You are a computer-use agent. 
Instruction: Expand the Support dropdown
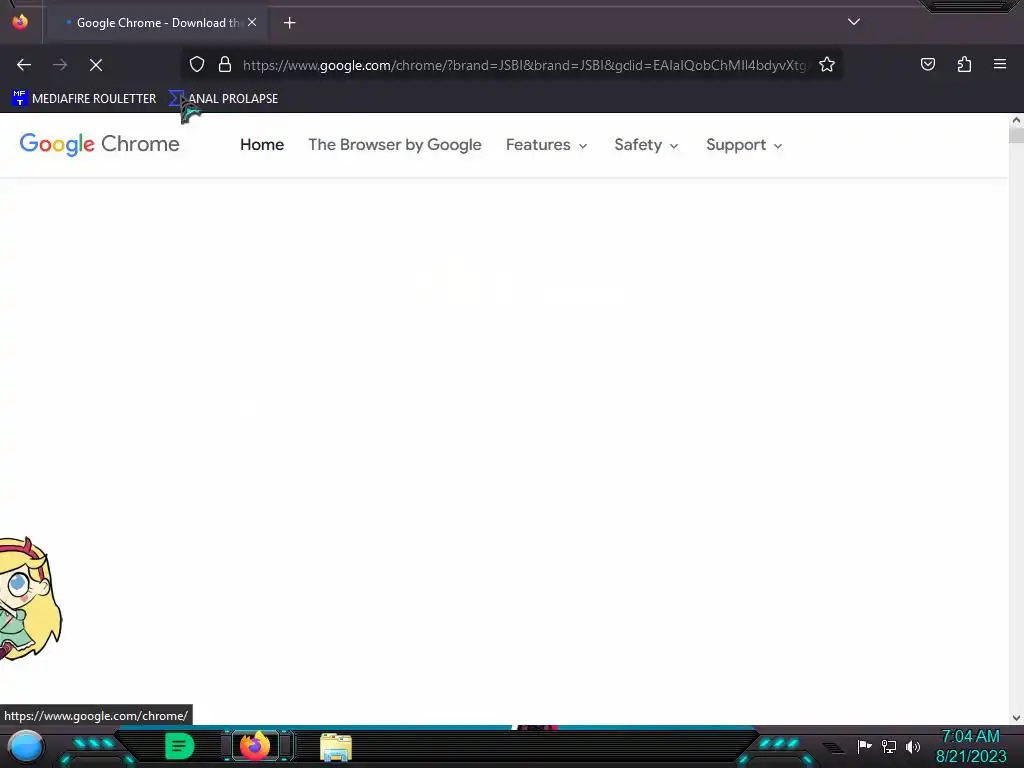[744, 145]
